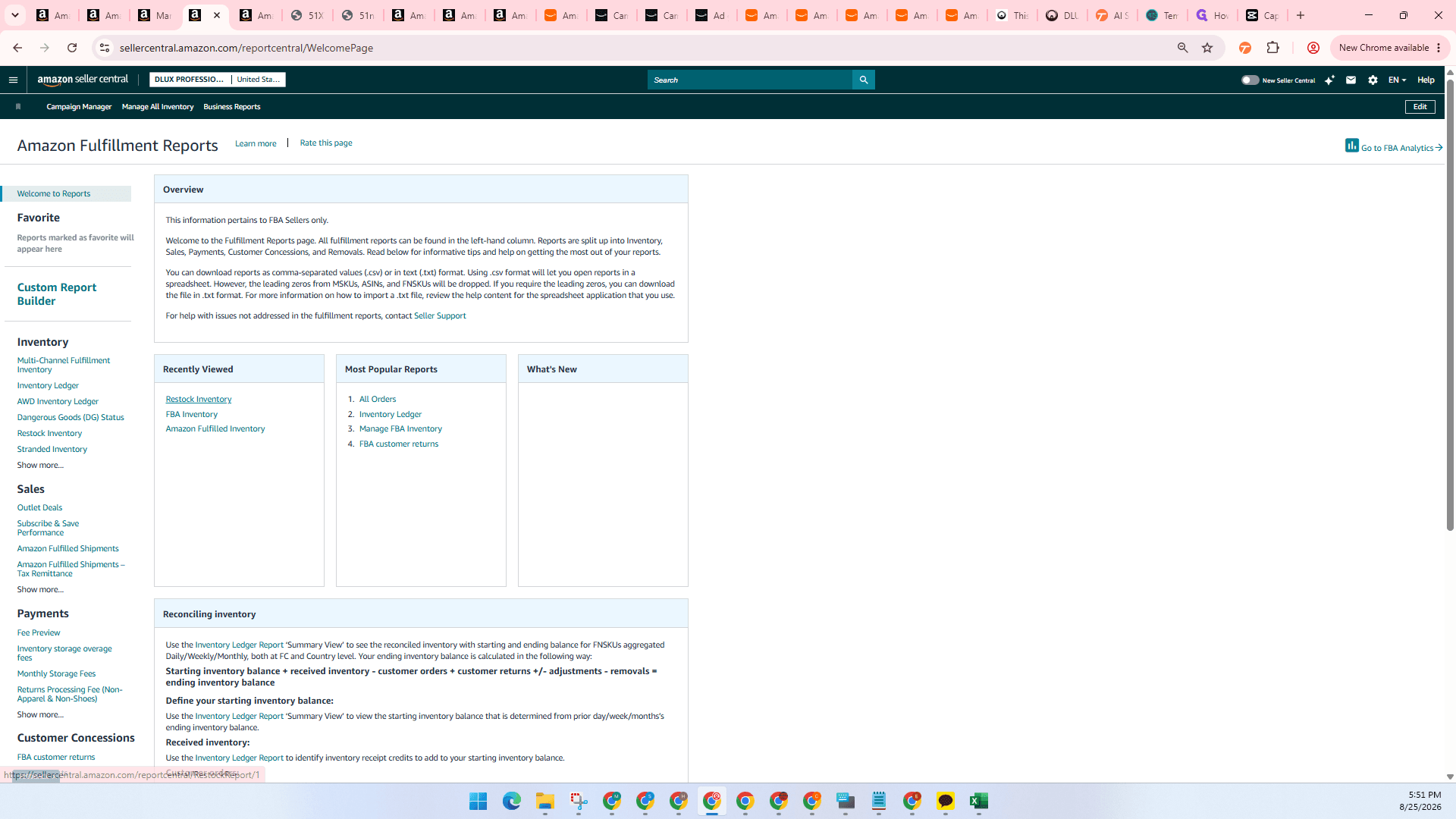
Task: Select Welcome to Reports sidebar item
Action: tap(67, 194)
